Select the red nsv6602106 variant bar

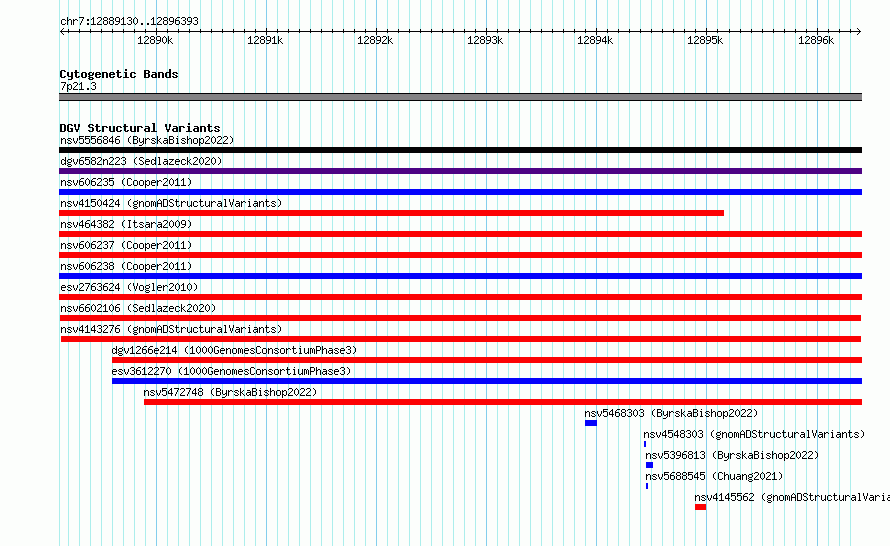click(460, 318)
